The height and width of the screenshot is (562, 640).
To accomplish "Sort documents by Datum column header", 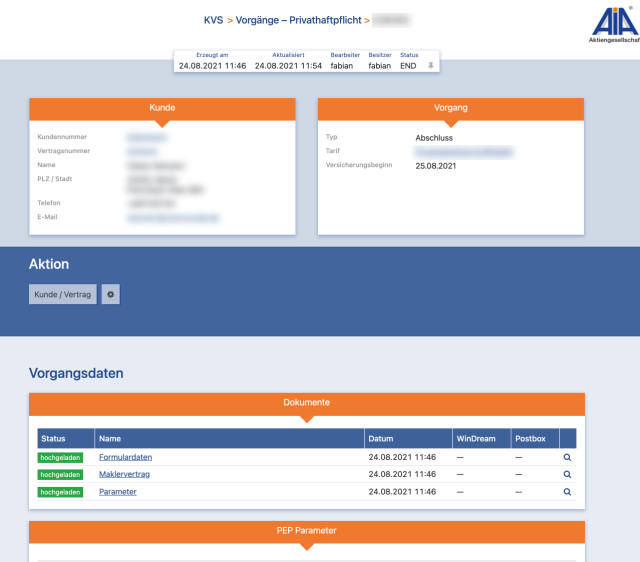I will (381, 439).
